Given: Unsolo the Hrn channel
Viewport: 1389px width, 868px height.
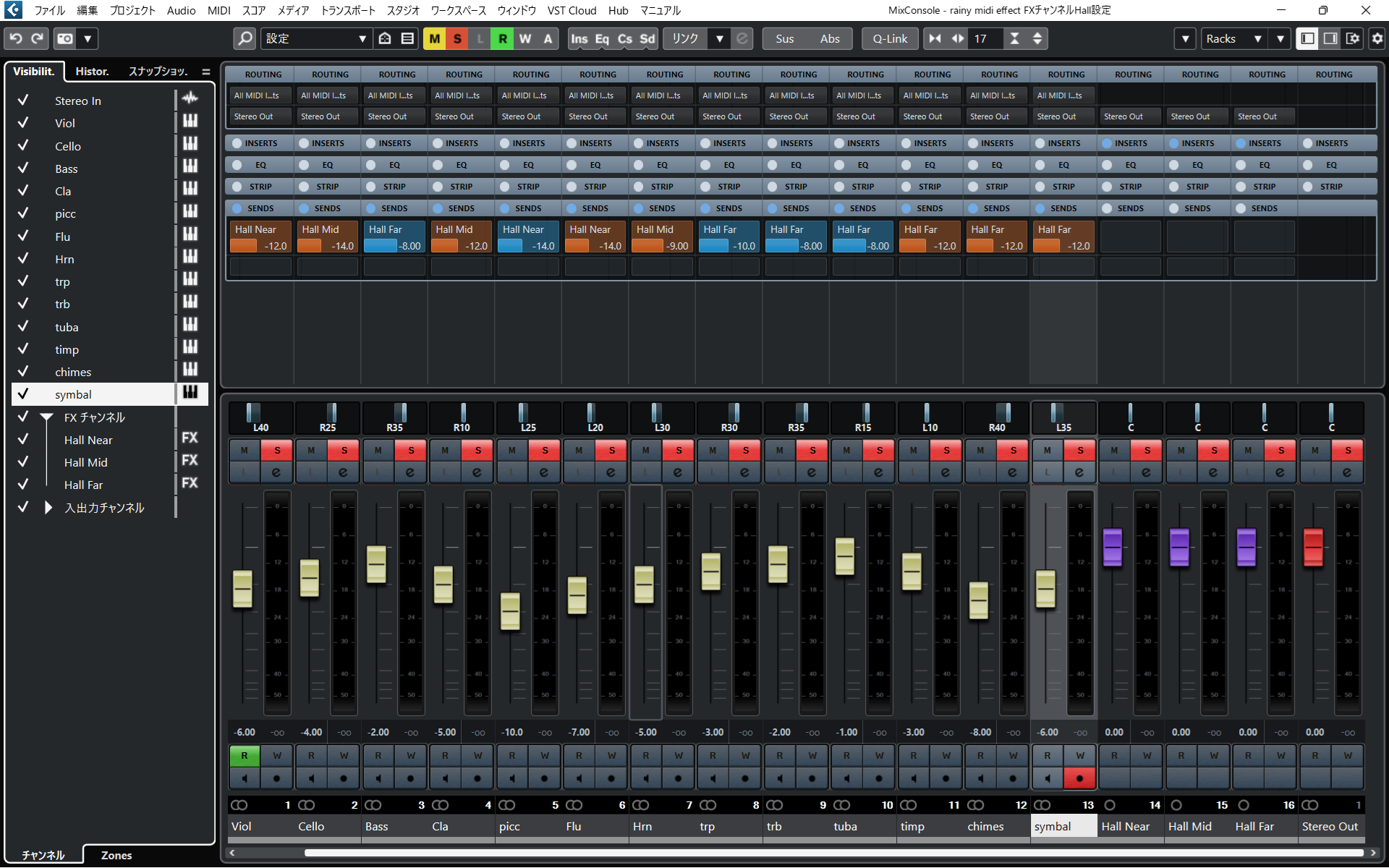Looking at the screenshot, I should point(679,450).
